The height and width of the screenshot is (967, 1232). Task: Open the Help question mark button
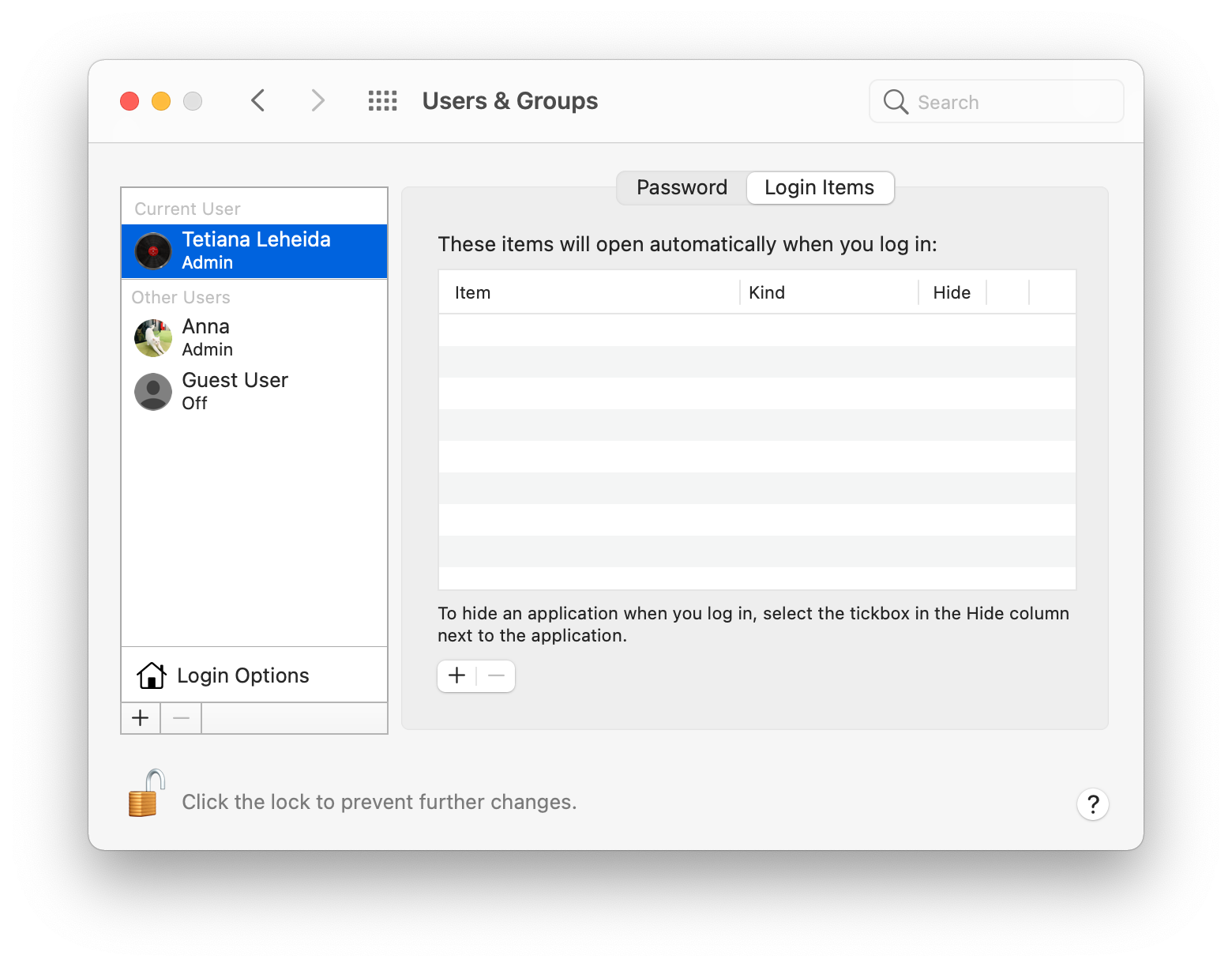coord(1093,803)
